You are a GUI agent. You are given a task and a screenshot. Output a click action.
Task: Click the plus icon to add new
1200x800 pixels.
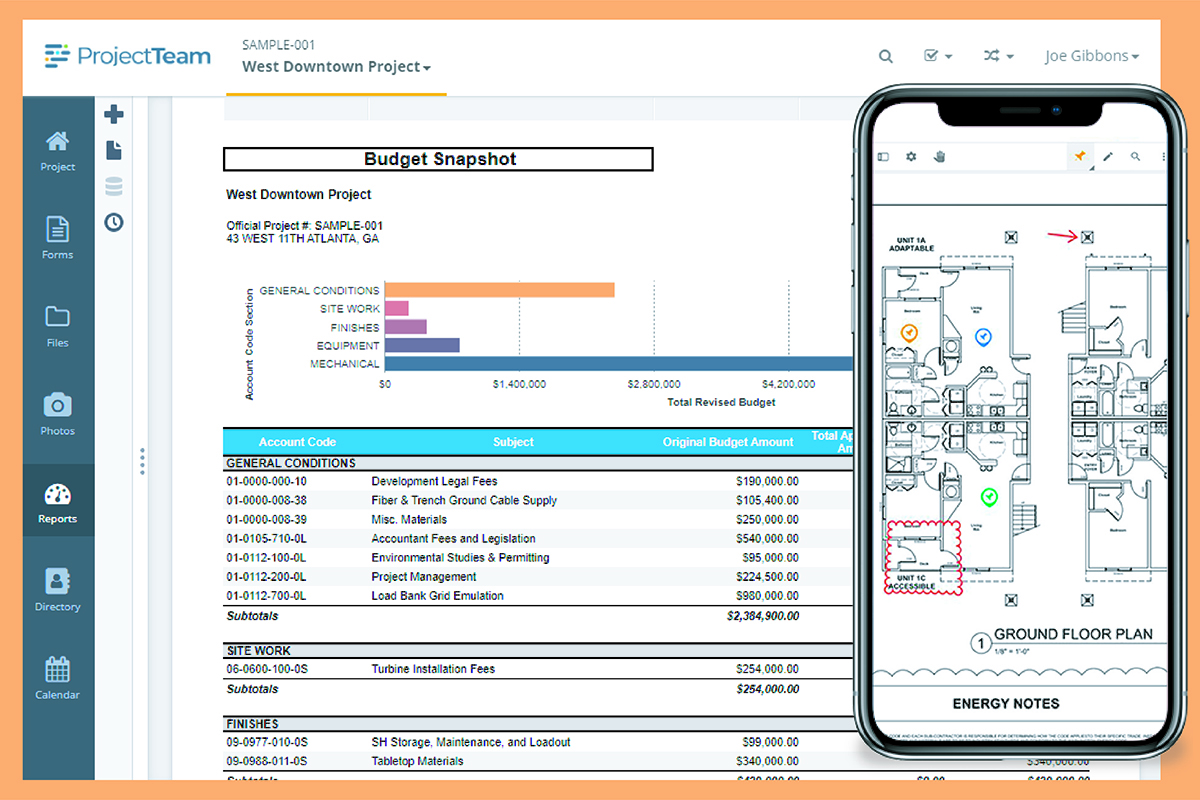point(114,114)
